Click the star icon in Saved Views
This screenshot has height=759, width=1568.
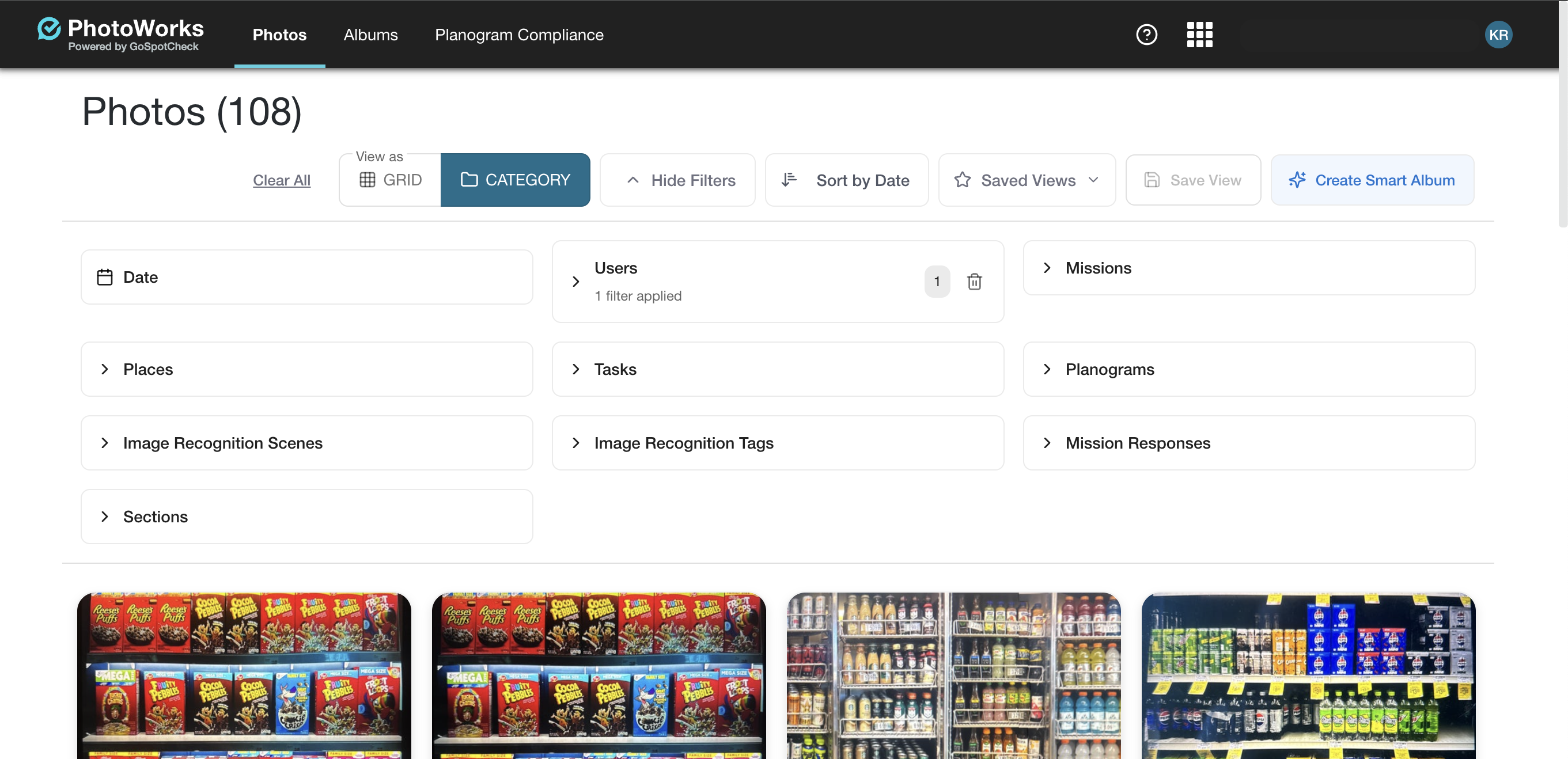click(963, 180)
